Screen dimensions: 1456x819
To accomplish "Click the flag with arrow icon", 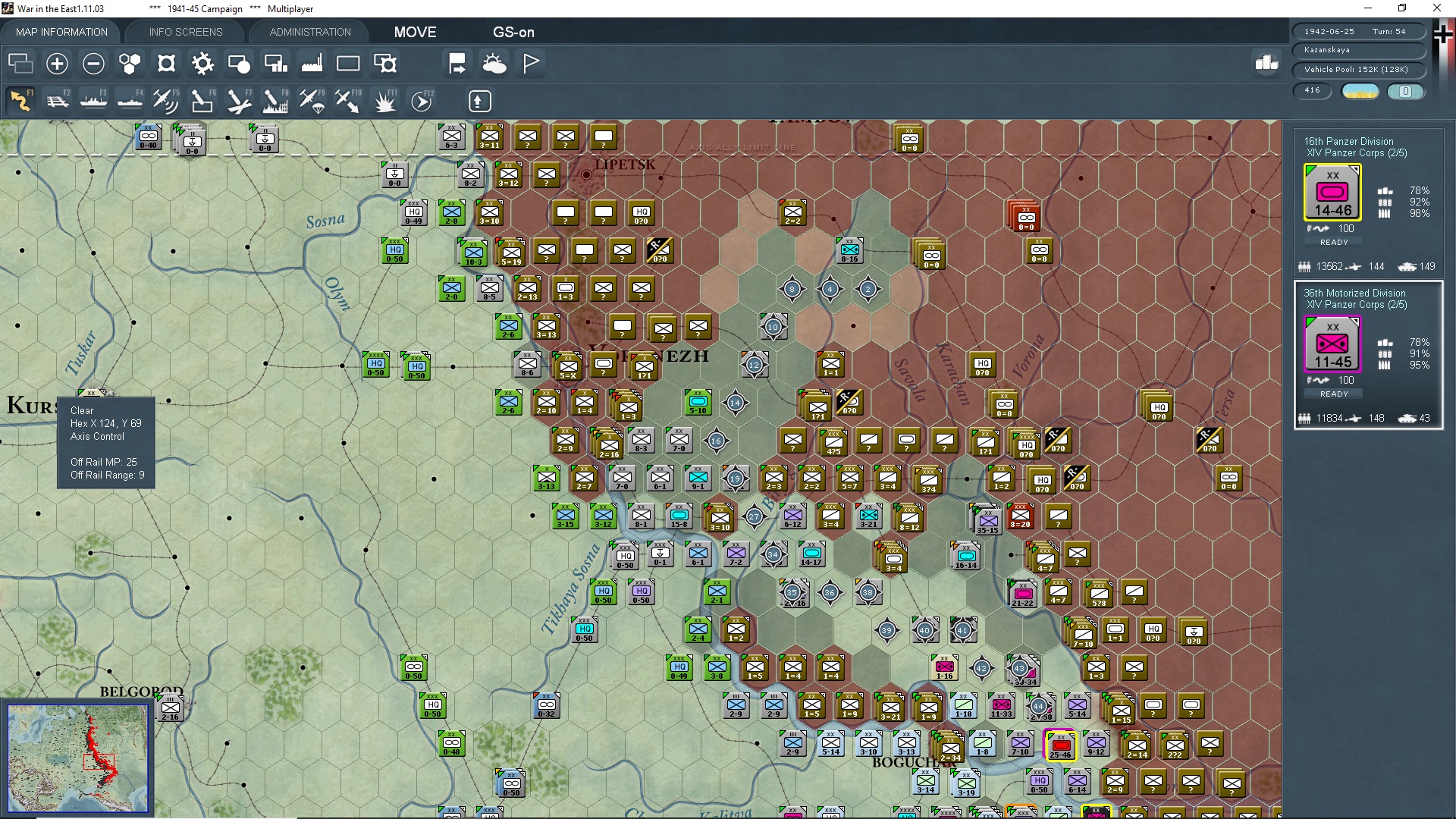I will point(457,64).
